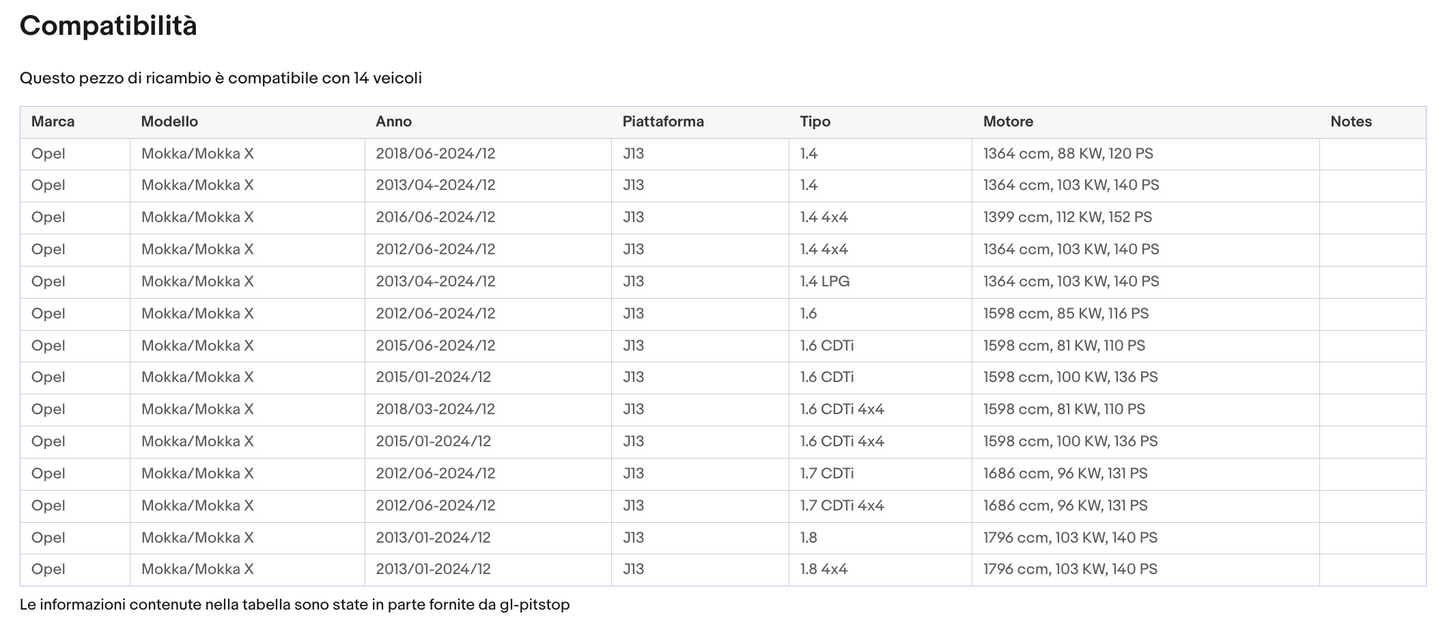Click the gl-pitstop information footnote
This screenshot has width=1445, height=626.
294,605
